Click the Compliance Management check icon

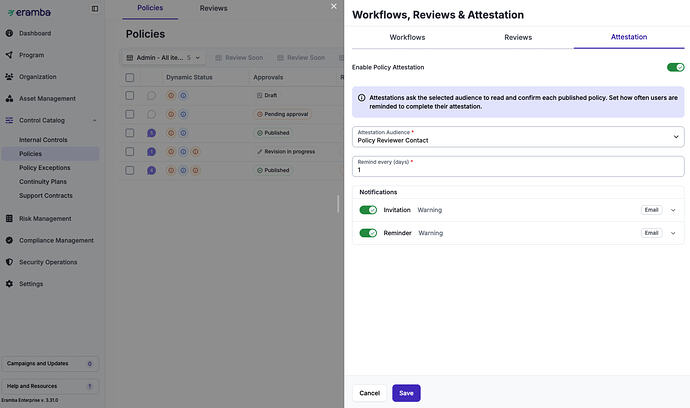pyautogui.click(x=9, y=240)
